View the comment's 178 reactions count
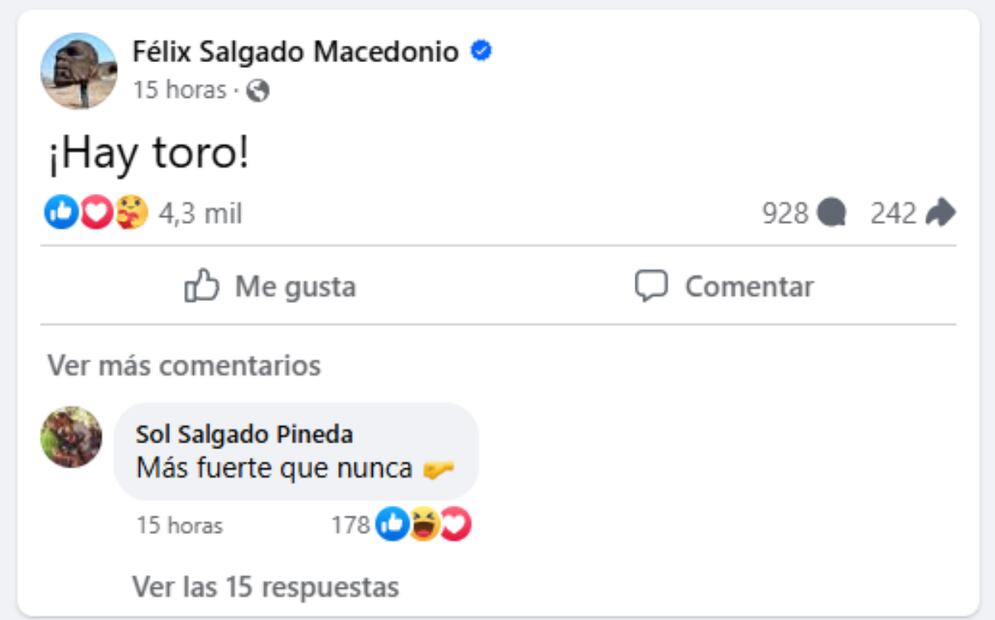 pos(350,525)
